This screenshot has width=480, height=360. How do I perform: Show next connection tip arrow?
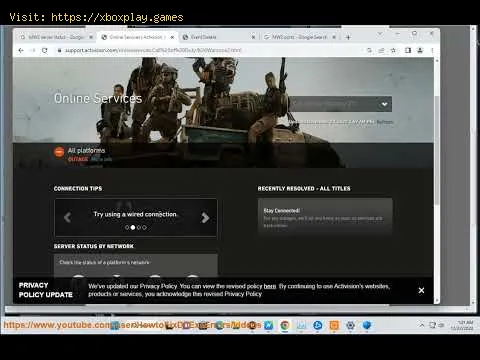point(205,218)
